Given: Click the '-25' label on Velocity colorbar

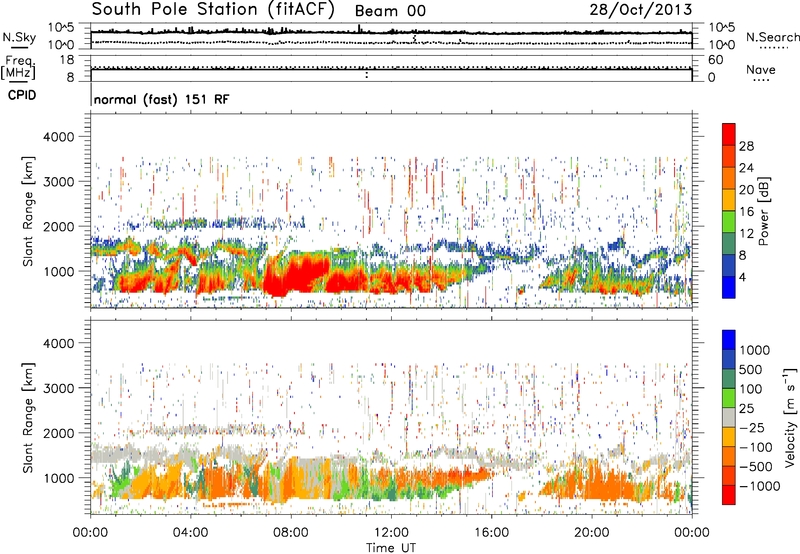Looking at the screenshot, I should 752,428.
